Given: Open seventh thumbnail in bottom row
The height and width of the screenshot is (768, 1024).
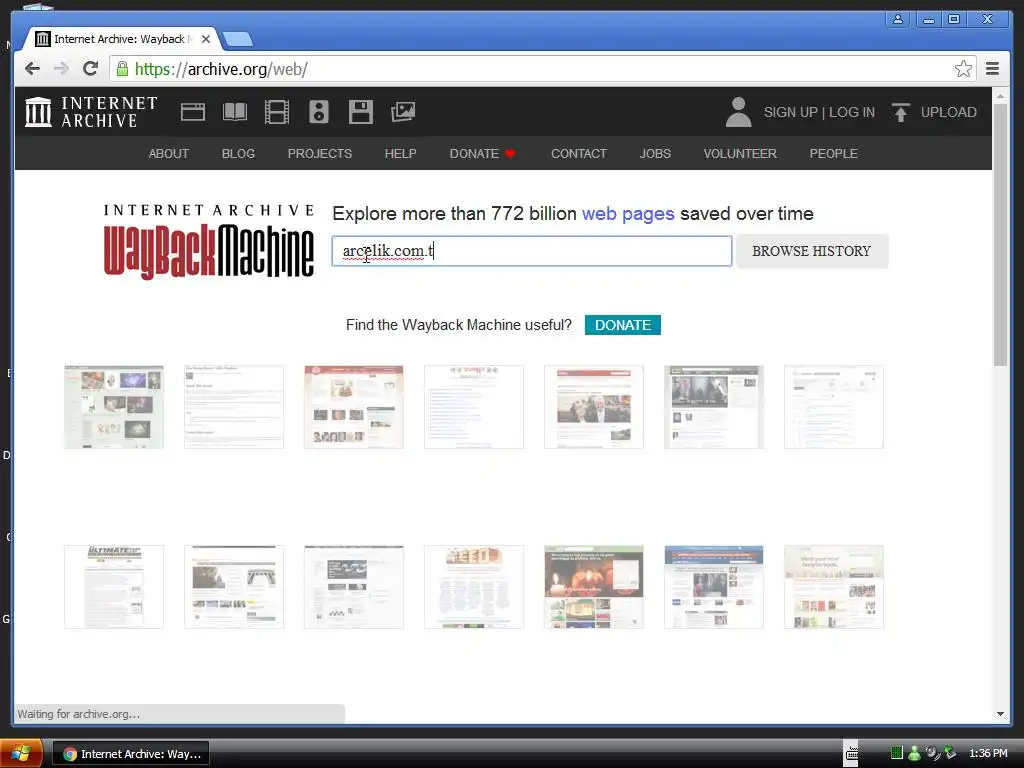Looking at the screenshot, I should (833, 587).
